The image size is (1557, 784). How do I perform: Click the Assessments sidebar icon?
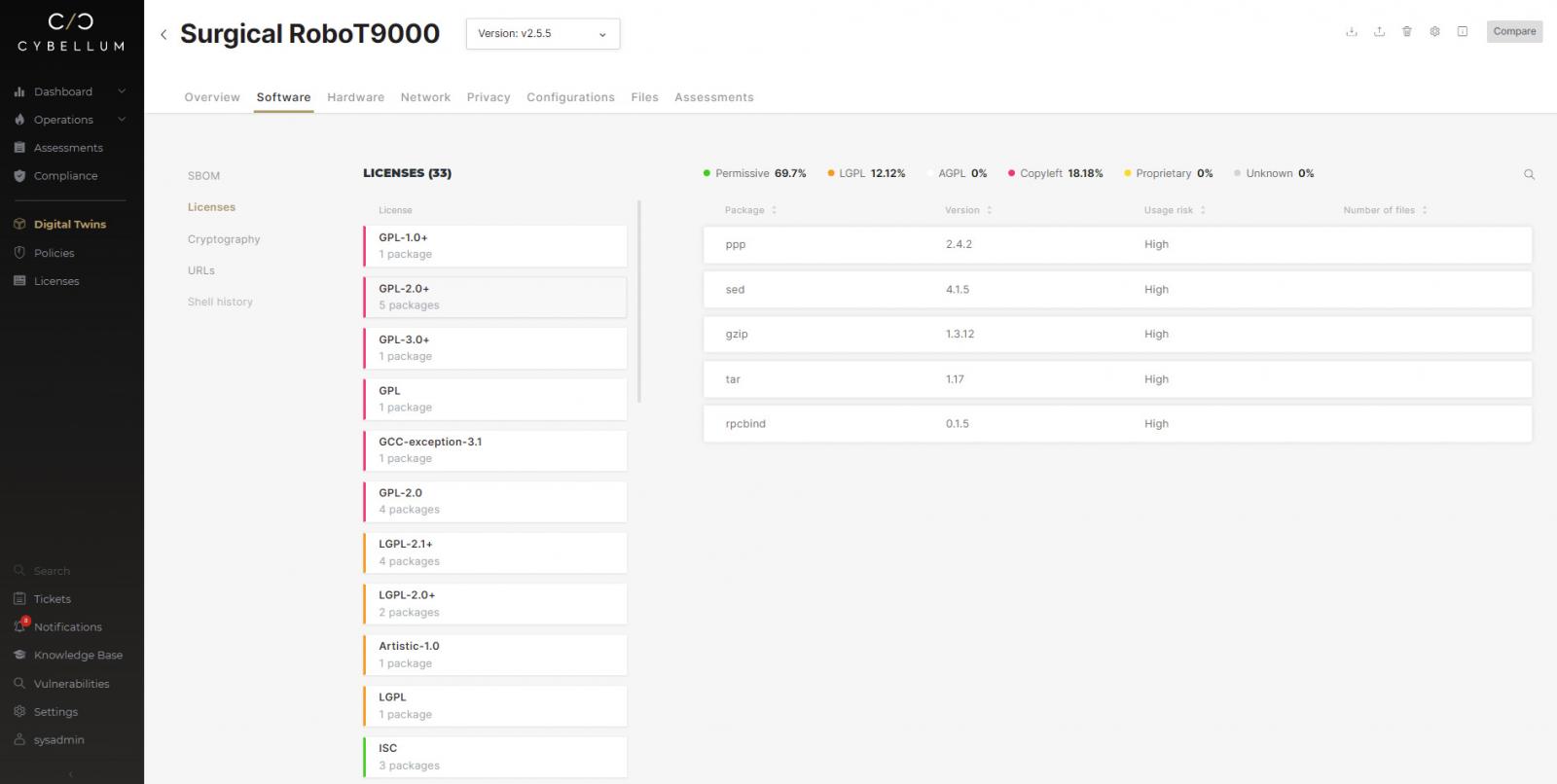coord(19,148)
